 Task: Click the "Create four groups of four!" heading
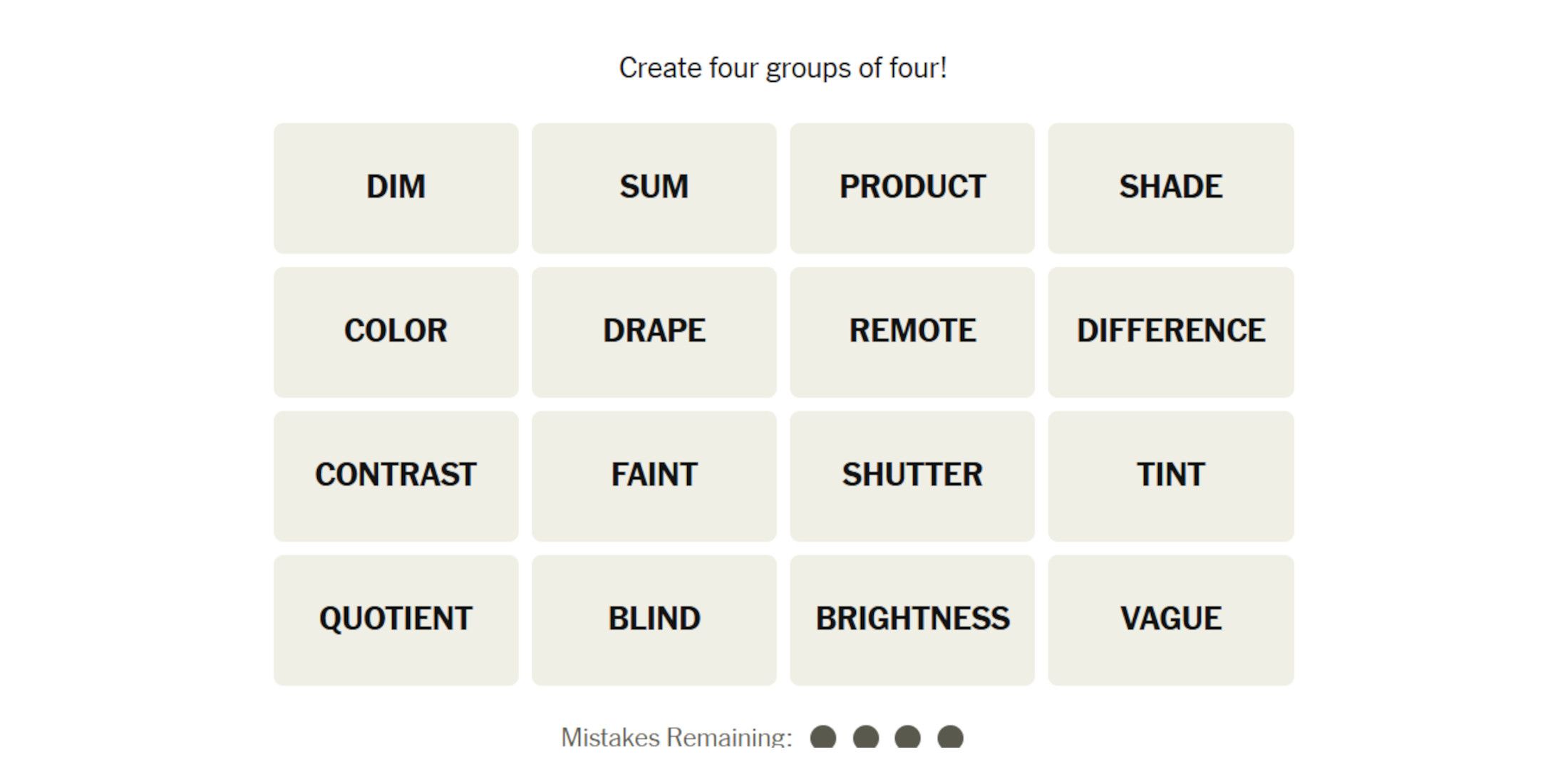coord(783,68)
